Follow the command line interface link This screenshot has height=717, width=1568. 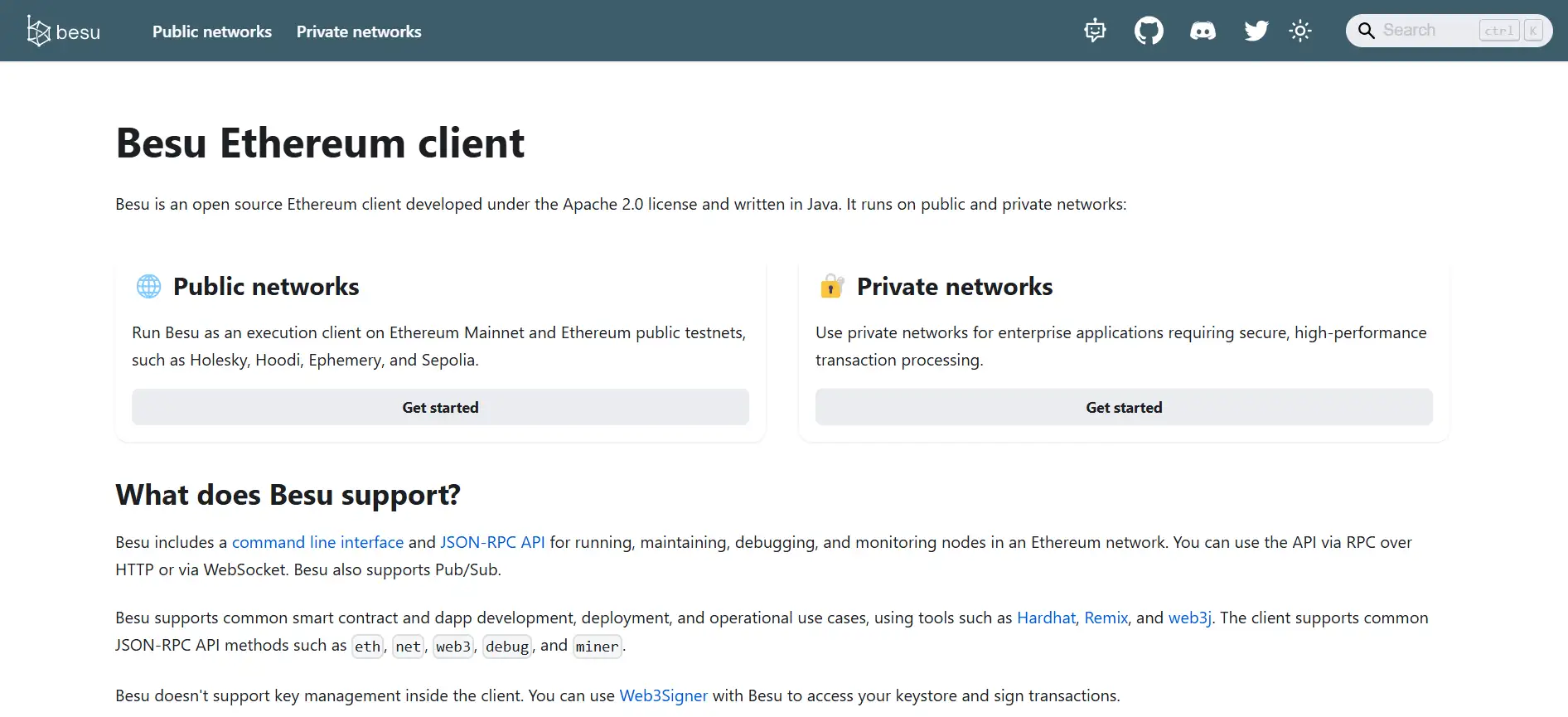317,542
